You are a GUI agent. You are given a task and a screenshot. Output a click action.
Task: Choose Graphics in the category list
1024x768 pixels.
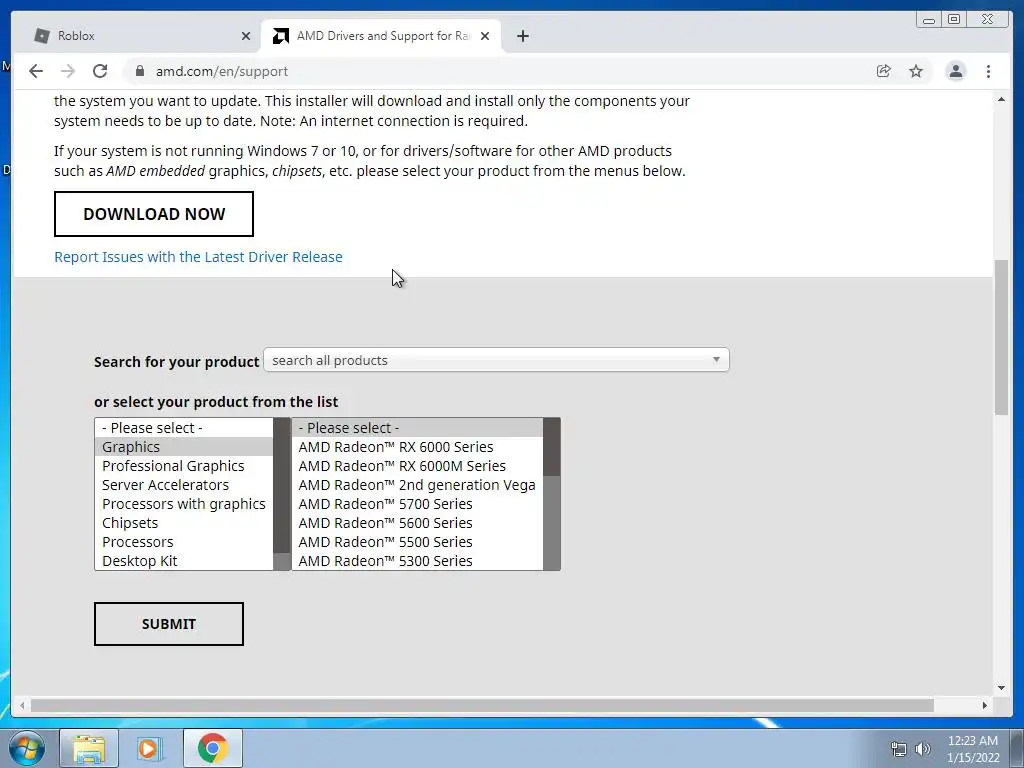[x=184, y=447]
